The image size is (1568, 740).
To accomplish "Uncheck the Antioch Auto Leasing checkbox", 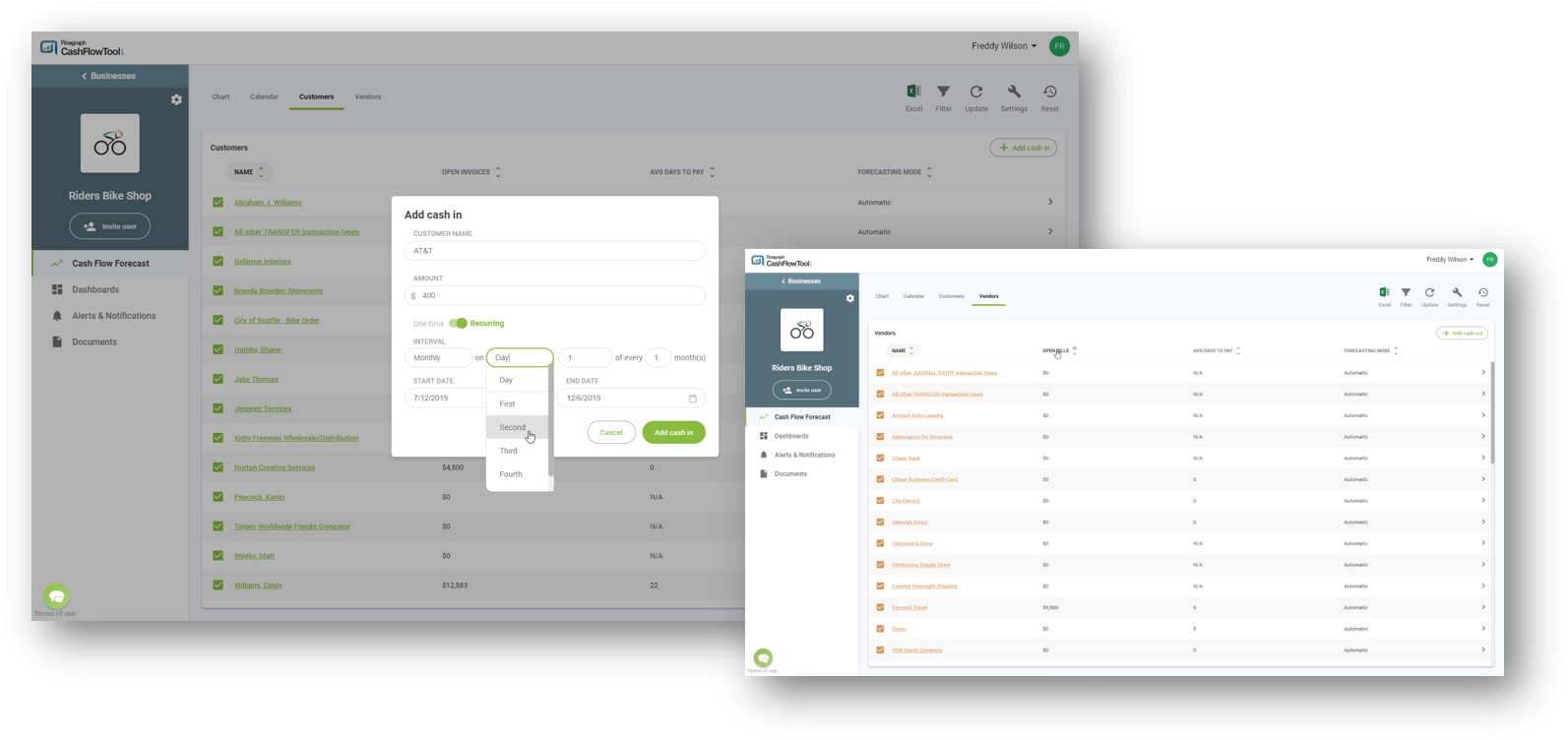I will 880,415.
